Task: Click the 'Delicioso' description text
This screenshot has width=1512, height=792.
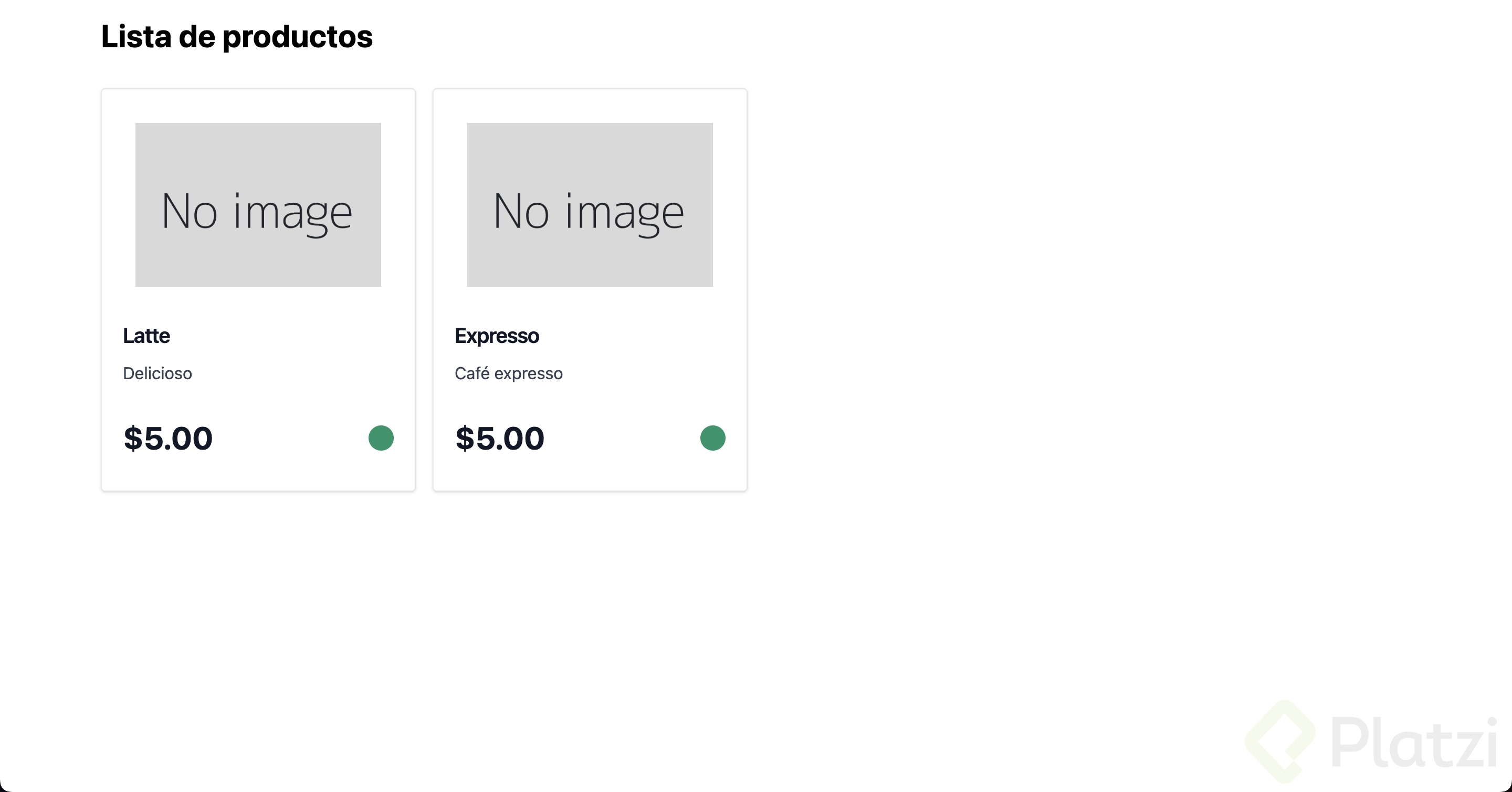Action: click(157, 373)
